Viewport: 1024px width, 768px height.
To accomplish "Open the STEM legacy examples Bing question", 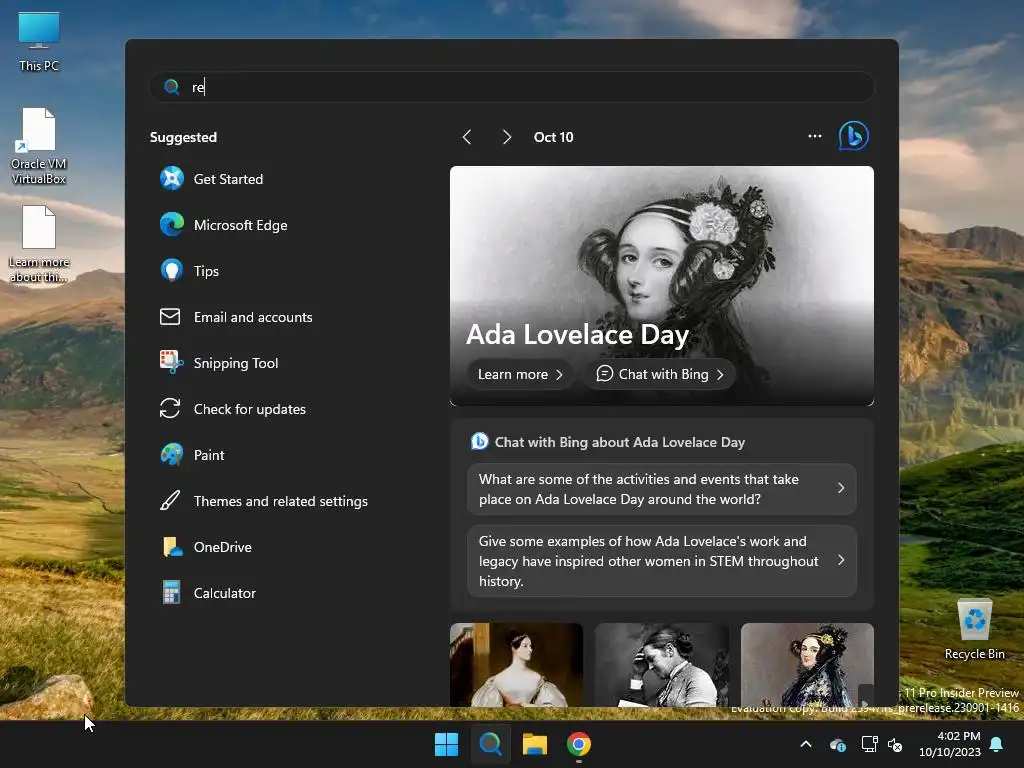I will (662, 561).
